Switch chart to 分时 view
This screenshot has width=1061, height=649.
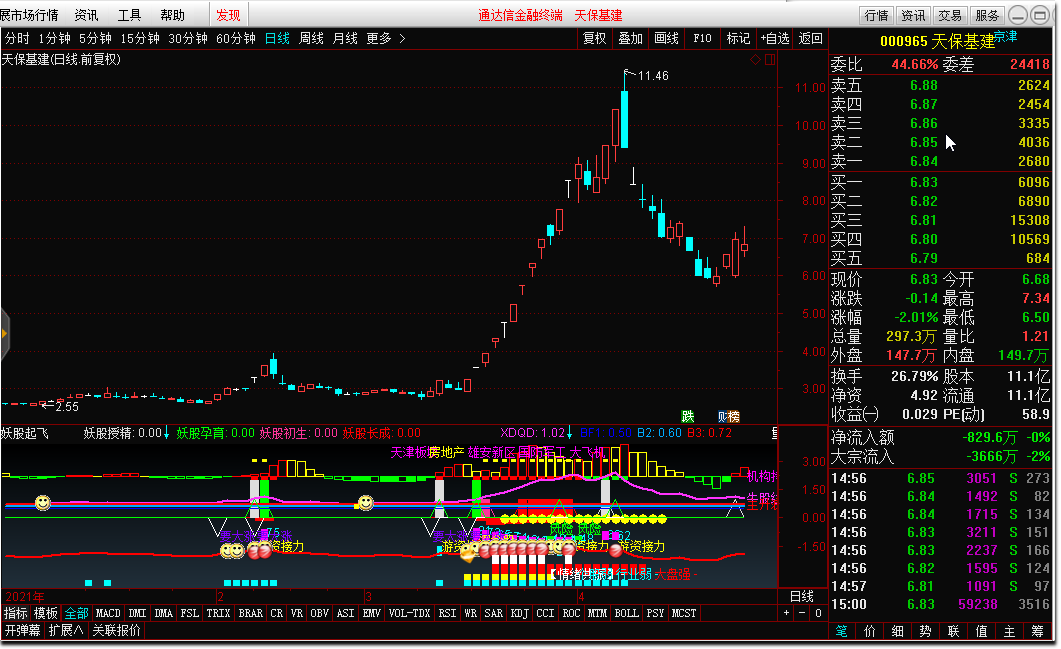pos(17,39)
